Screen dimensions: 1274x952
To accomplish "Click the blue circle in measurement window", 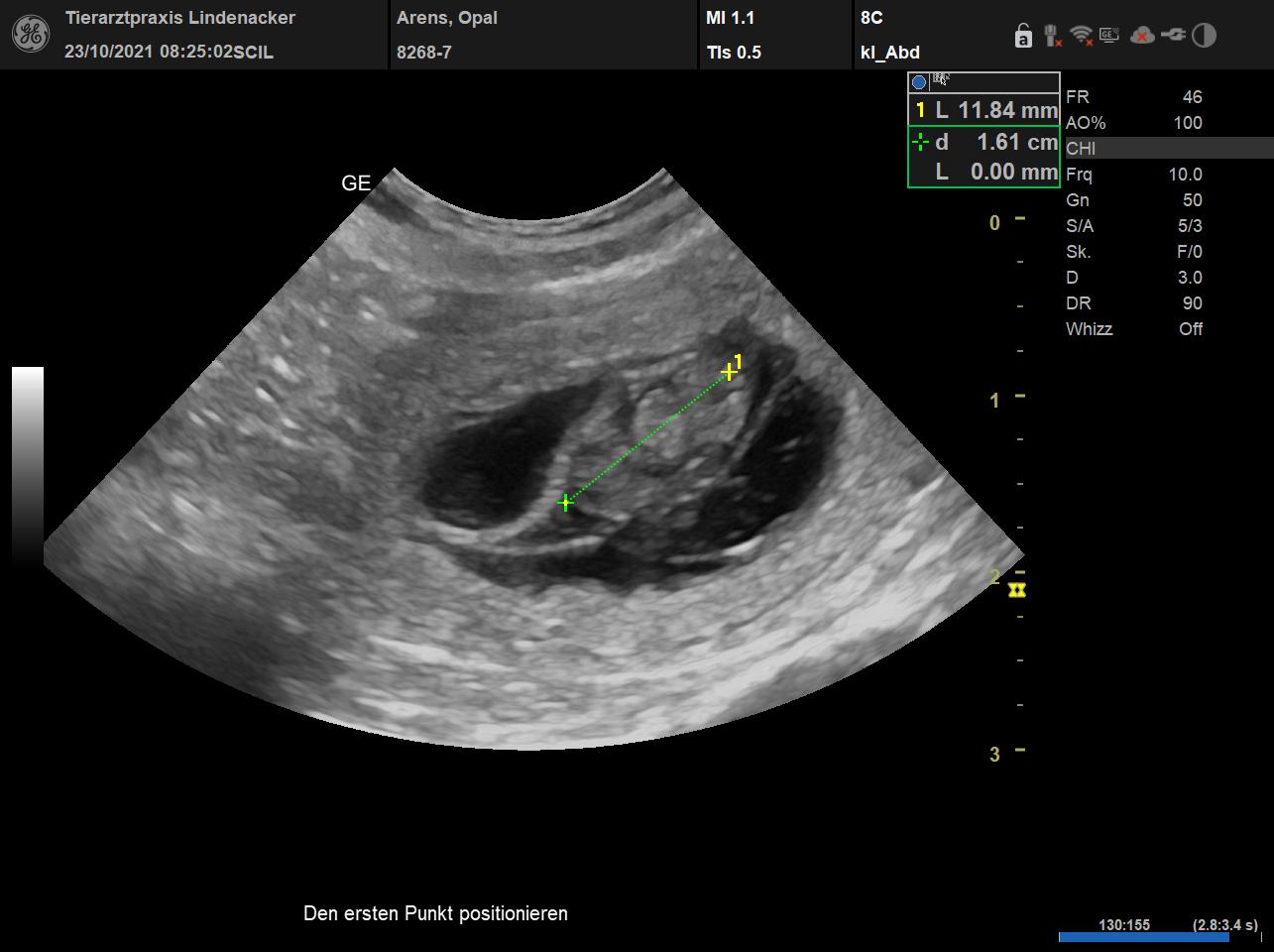I will tap(919, 82).
